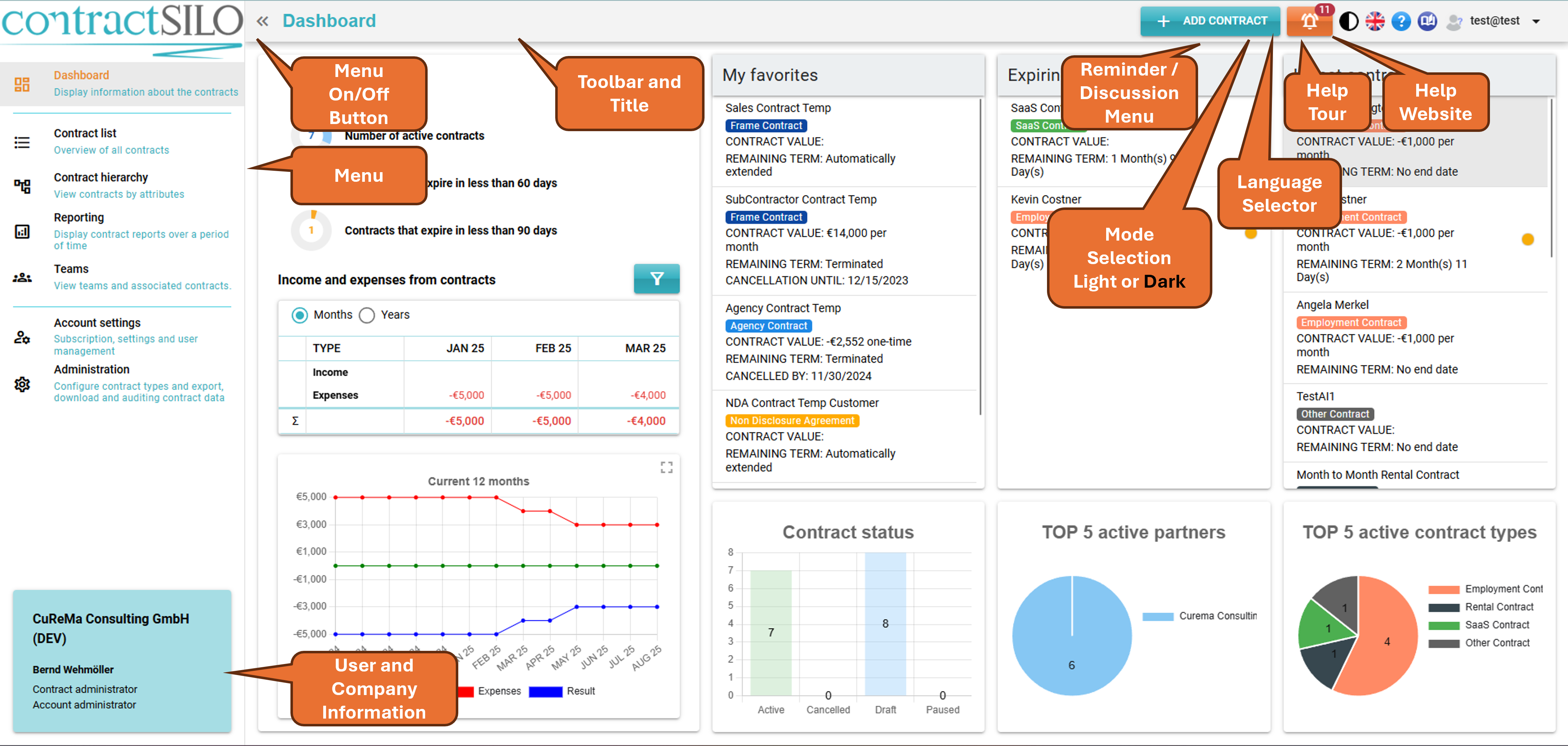Viewport: 1568px width, 746px height.
Task: Open the income and expenses filter button
Action: pos(656,279)
